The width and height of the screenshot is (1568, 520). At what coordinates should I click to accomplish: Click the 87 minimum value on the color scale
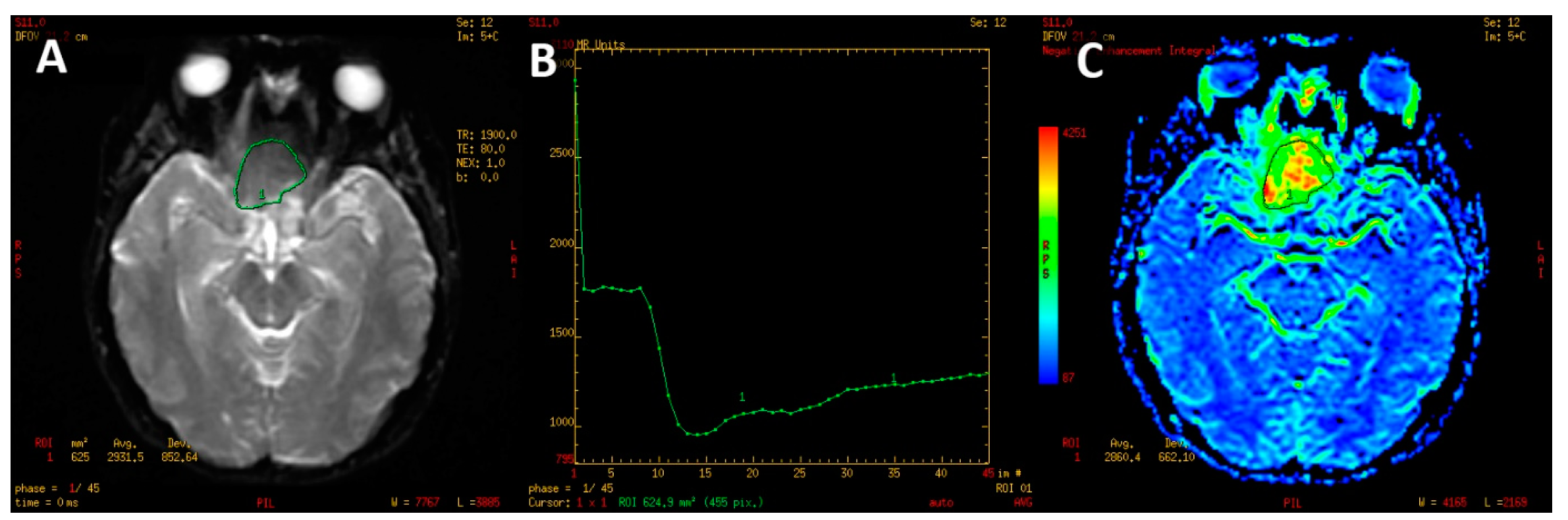click(1068, 378)
